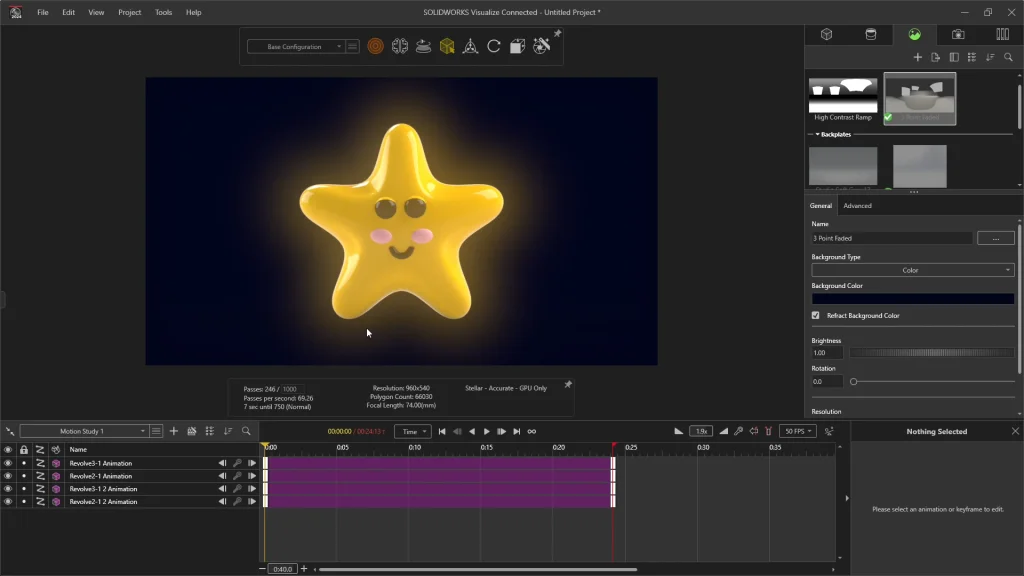Hide the Revolve3-1 Animation track eye icon
Screen dimensions: 1024x576
pyautogui.click(x=8, y=463)
